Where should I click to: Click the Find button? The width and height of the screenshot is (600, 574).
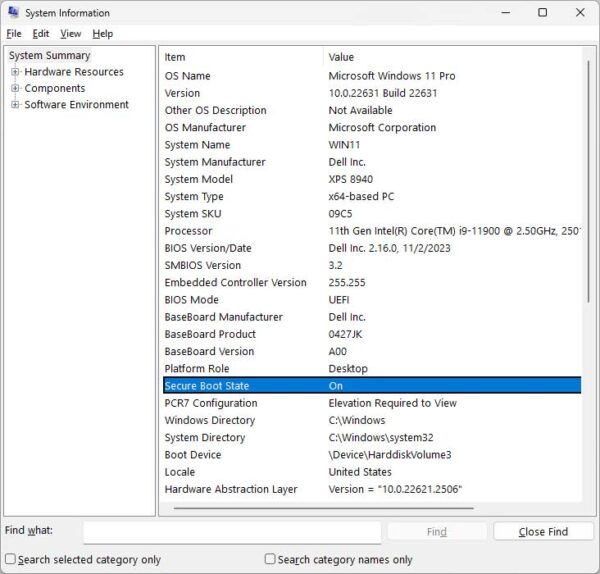coord(437,532)
